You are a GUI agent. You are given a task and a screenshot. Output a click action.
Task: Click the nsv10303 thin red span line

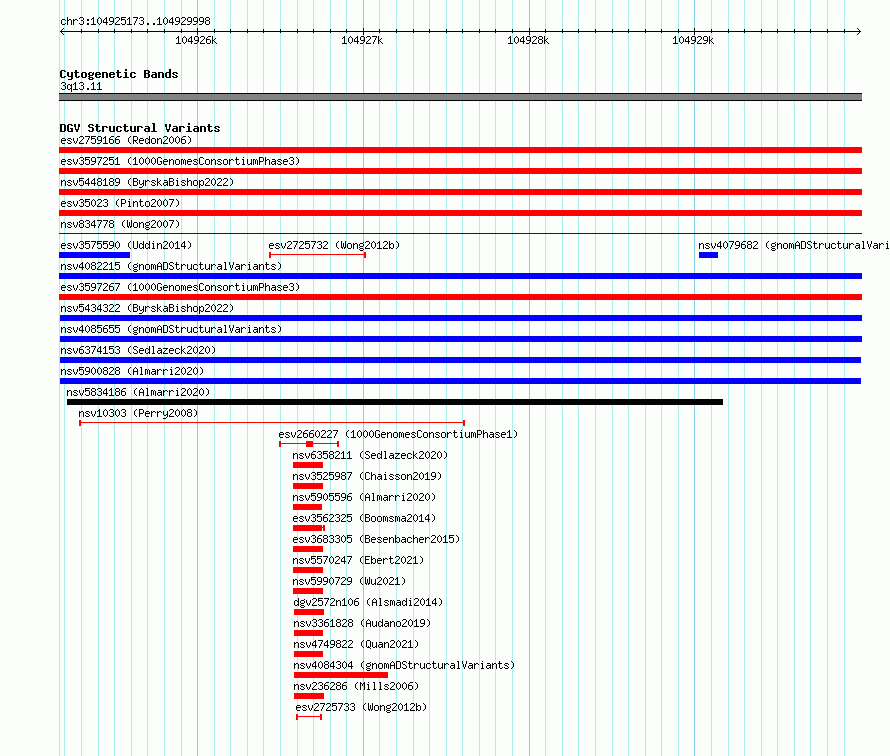pyautogui.click(x=272, y=423)
